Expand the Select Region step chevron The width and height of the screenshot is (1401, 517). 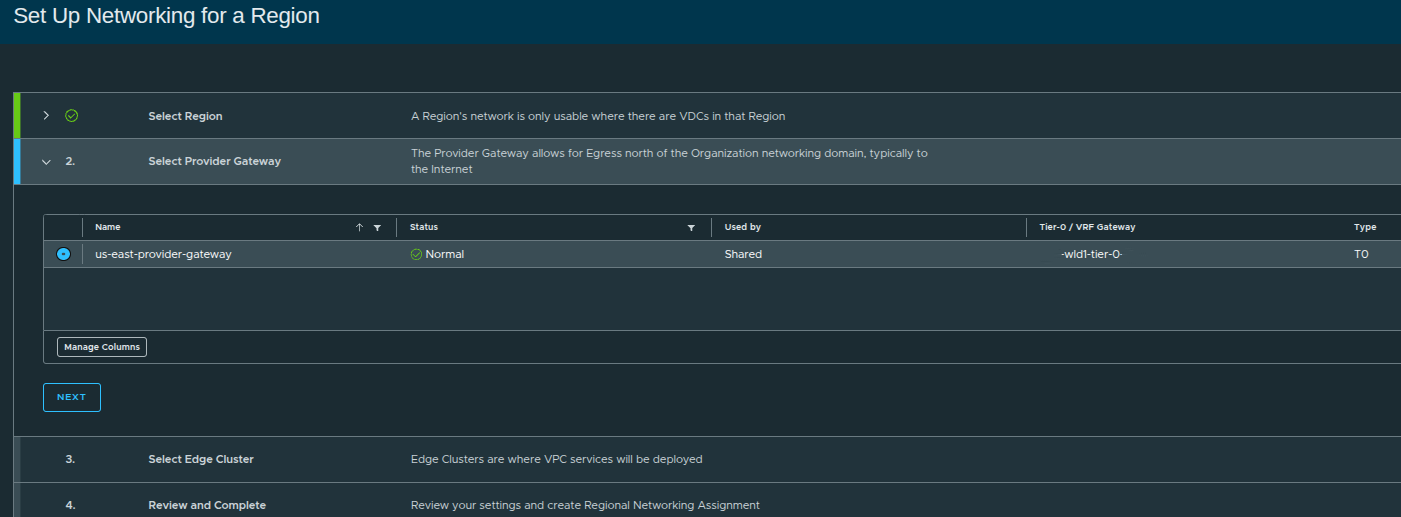(46, 116)
